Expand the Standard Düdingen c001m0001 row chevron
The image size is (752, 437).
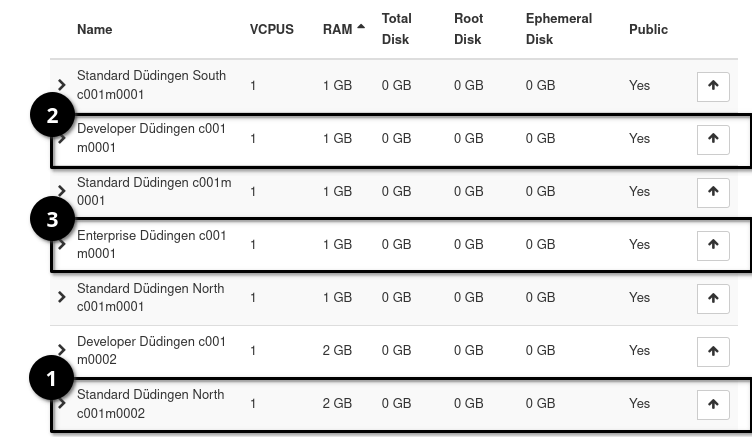click(x=62, y=191)
